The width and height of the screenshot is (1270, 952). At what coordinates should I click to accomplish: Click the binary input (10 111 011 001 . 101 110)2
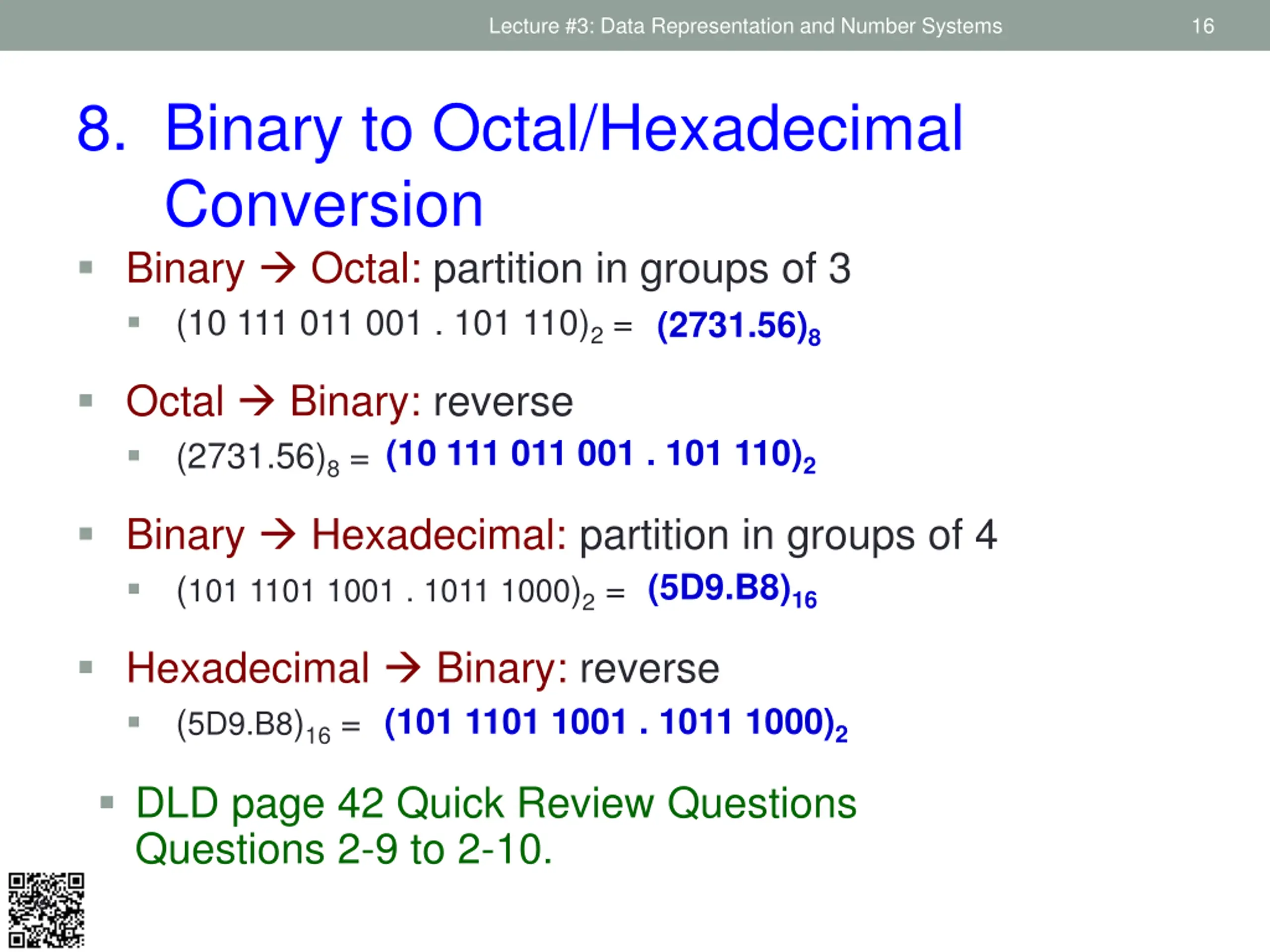point(390,325)
